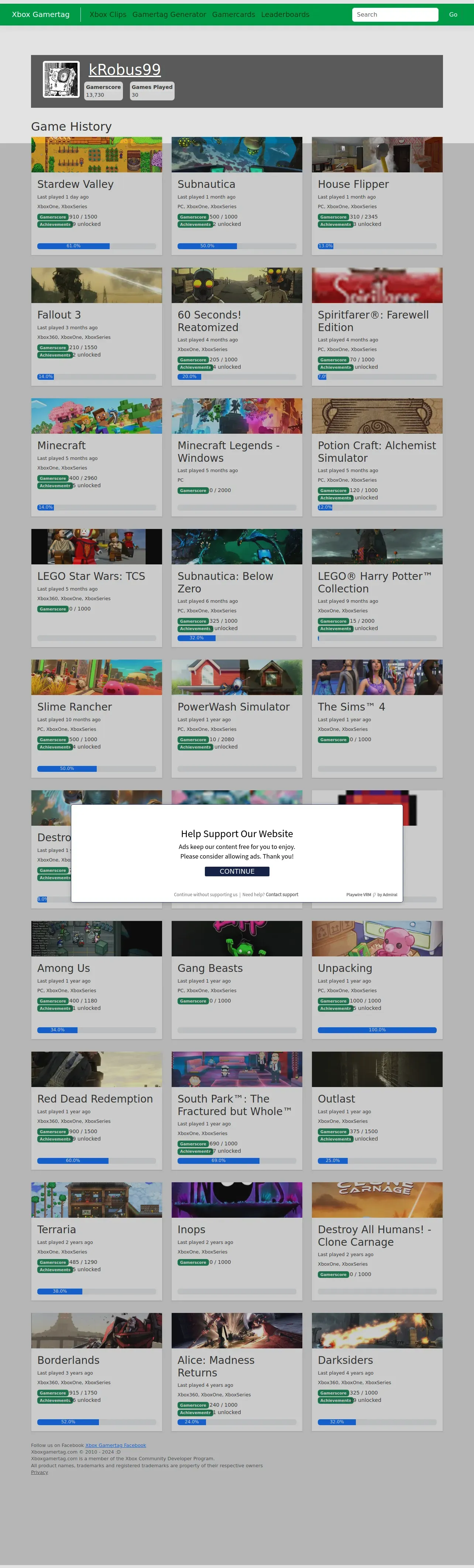The height and width of the screenshot is (1568, 474).
Task: Open the Xbox Gamertag Facebook link
Action: (x=116, y=1445)
